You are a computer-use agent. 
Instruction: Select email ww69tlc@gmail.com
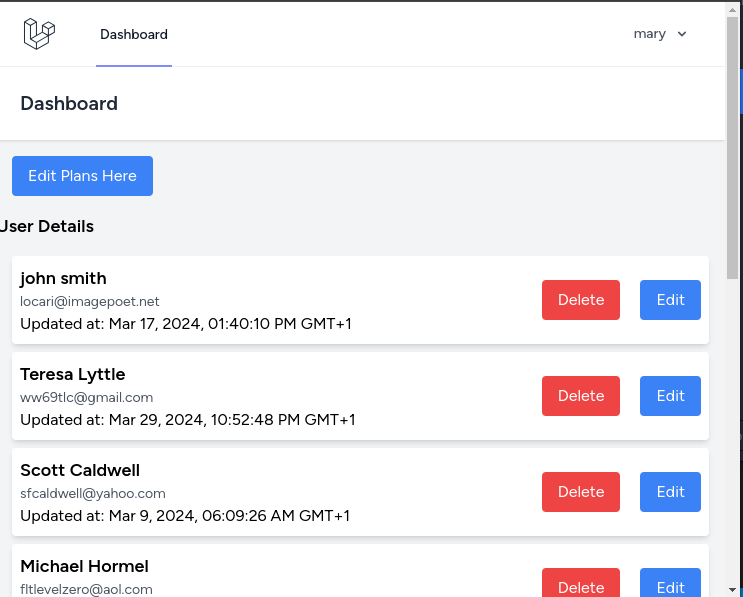tap(86, 398)
